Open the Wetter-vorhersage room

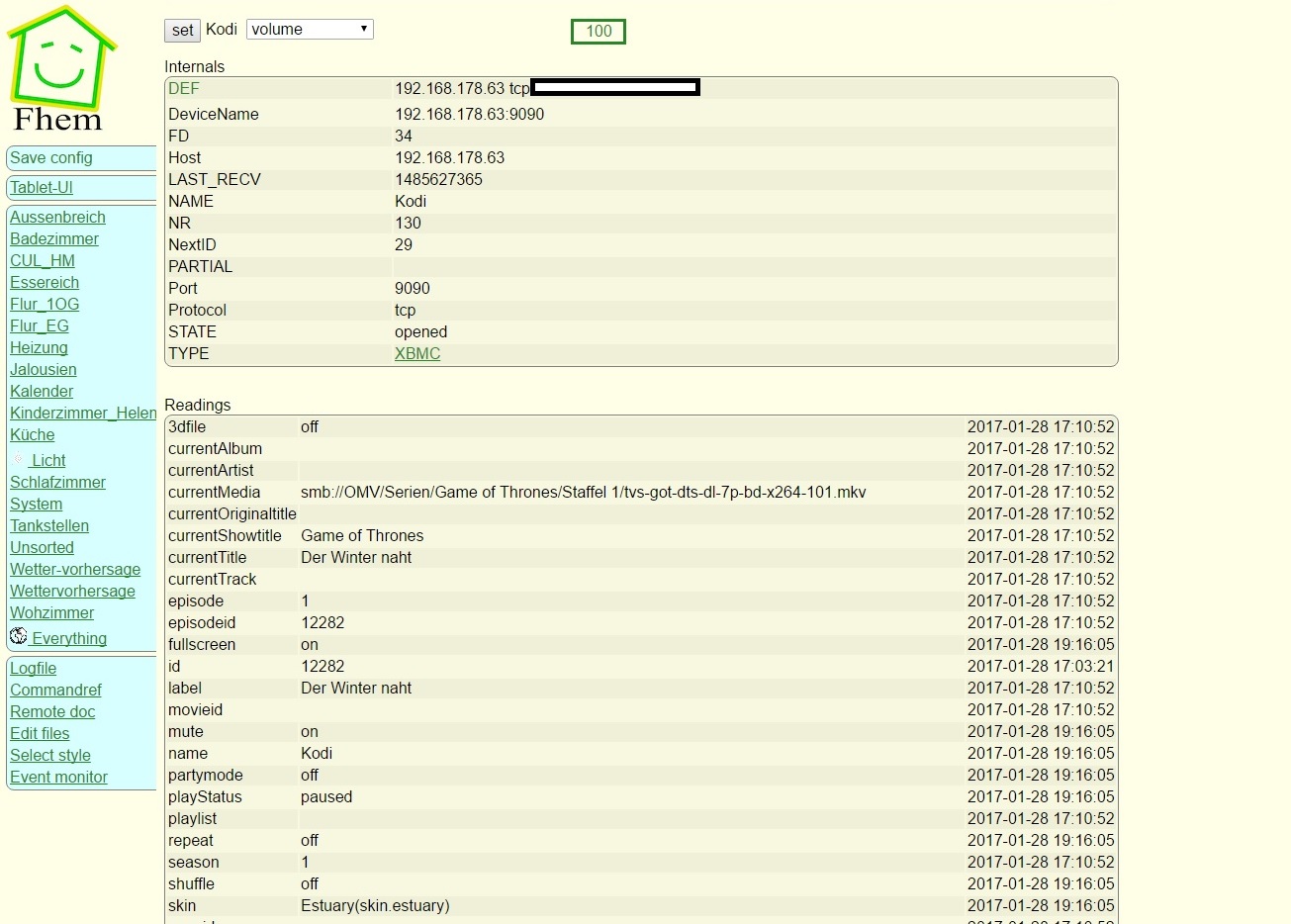click(75, 570)
